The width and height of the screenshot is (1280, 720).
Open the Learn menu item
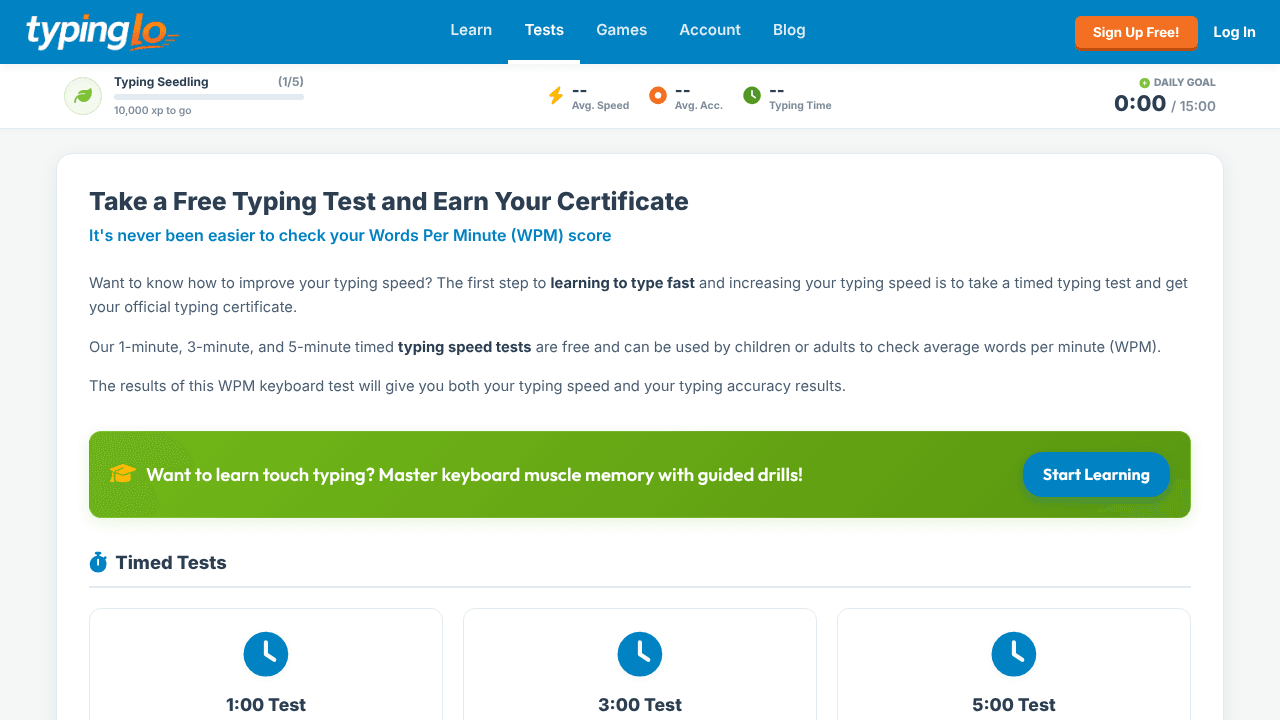pyautogui.click(x=471, y=30)
